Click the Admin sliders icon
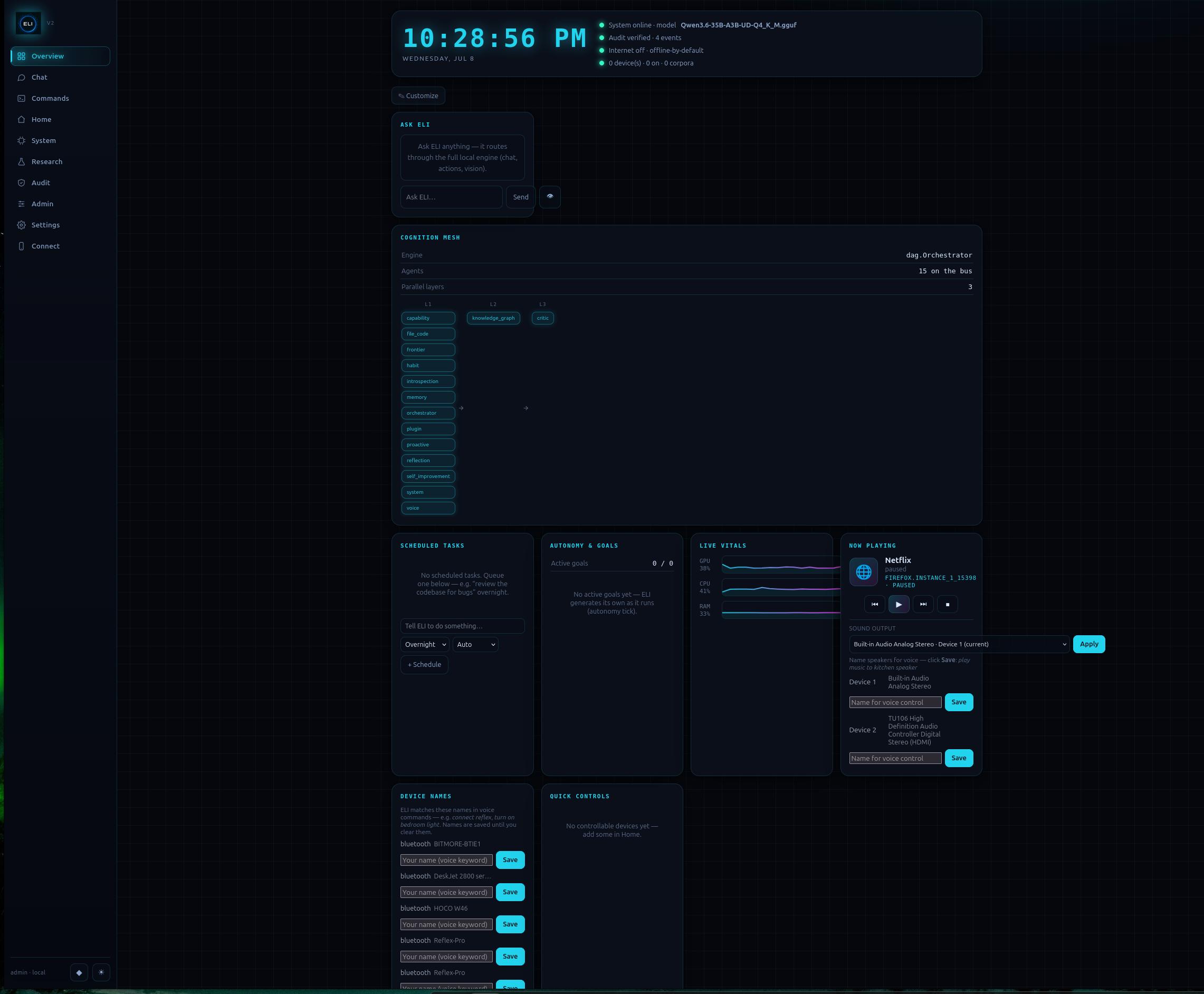1204x994 pixels. coord(21,204)
